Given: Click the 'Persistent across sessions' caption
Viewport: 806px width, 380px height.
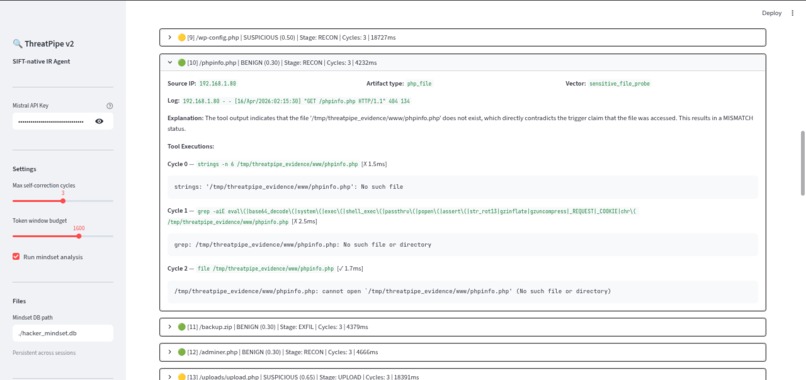Looking at the screenshot, I should tap(44, 353).
